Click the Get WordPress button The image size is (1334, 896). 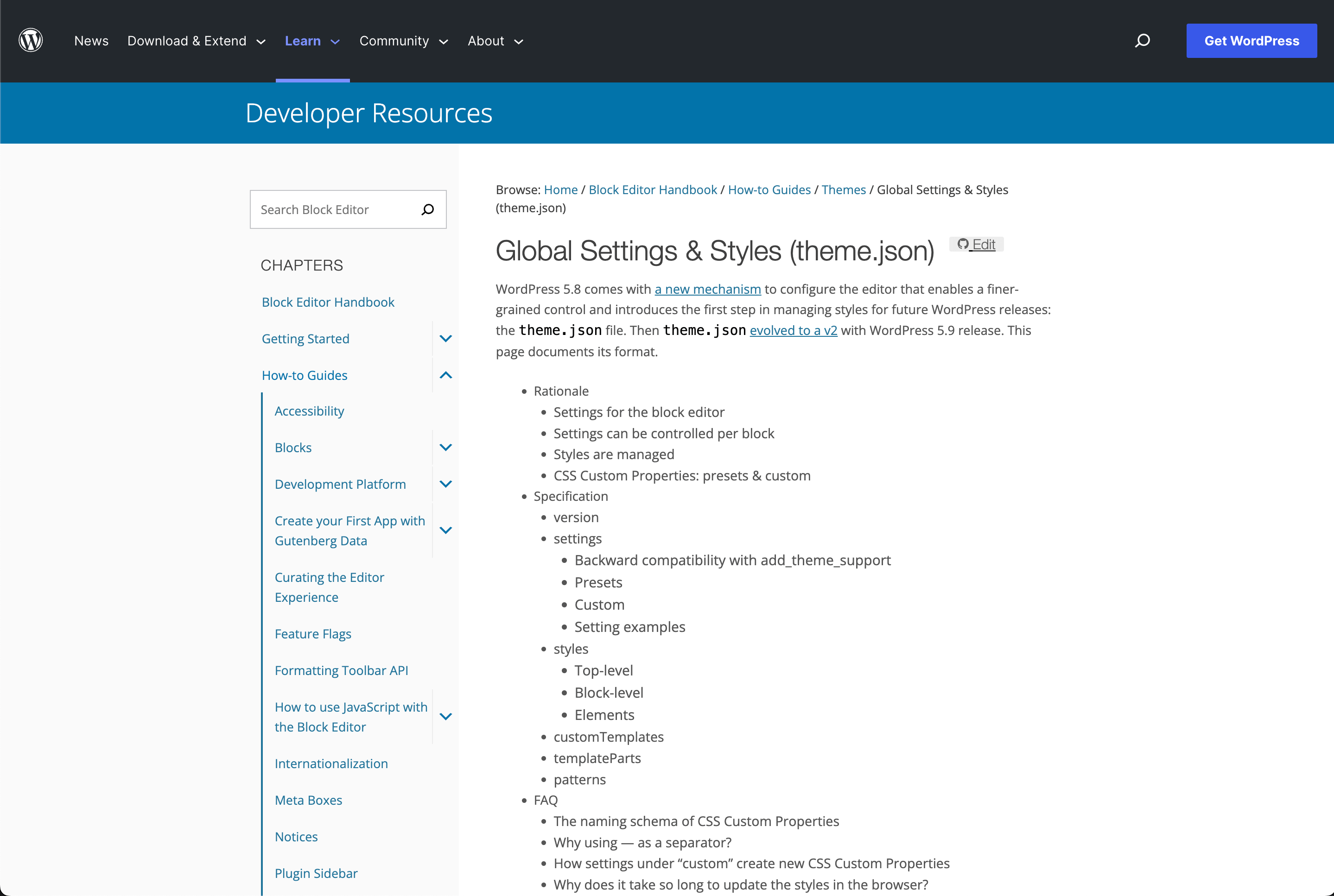coord(1251,41)
